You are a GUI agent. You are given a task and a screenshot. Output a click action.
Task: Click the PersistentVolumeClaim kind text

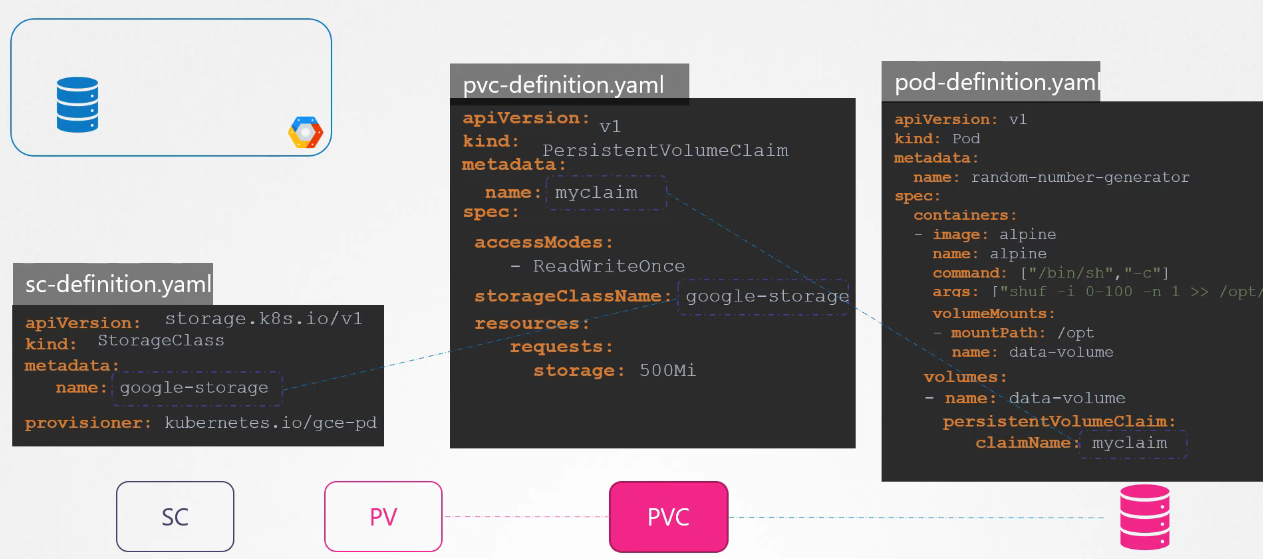pos(665,151)
